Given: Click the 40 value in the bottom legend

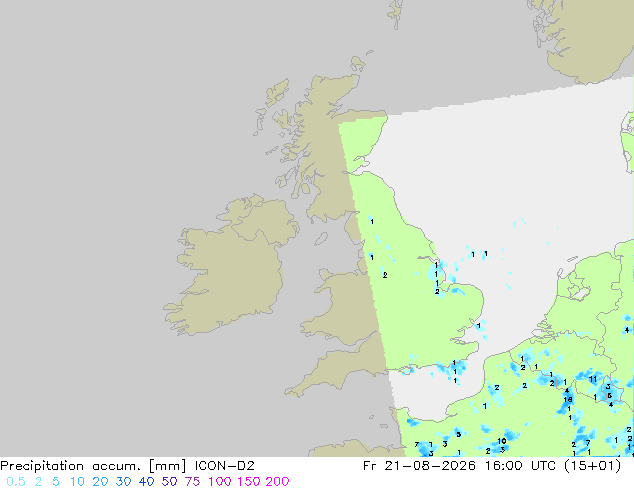Looking at the screenshot, I should coord(146,482).
